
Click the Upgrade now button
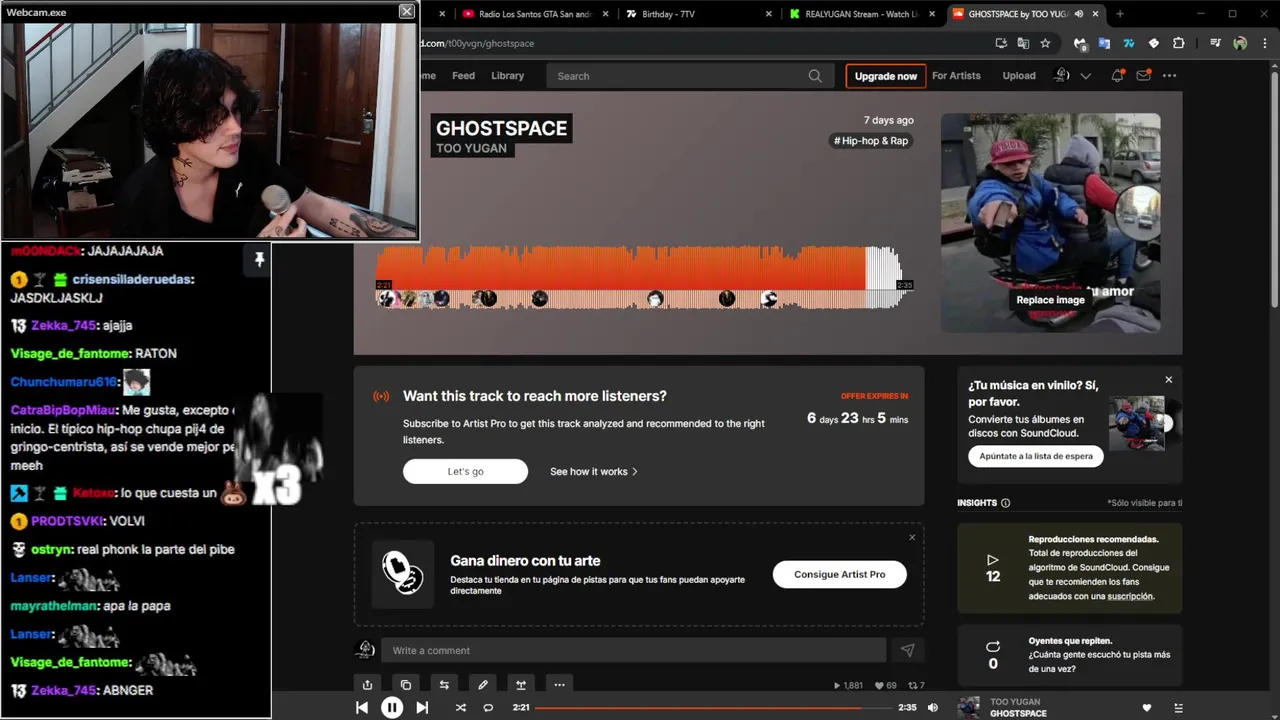coord(885,76)
